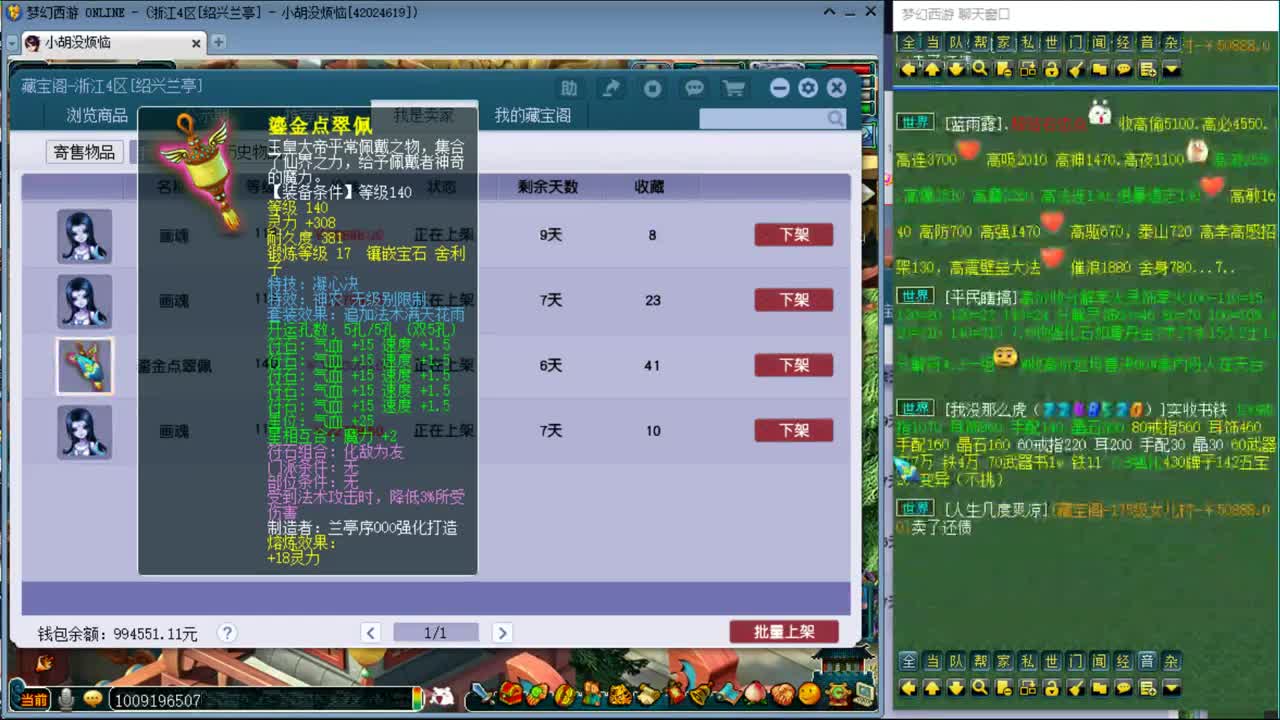Switch to 我是卖家 tab
The width and height of the screenshot is (1280, 720).
pyautogui.click(x=423, y=115)
